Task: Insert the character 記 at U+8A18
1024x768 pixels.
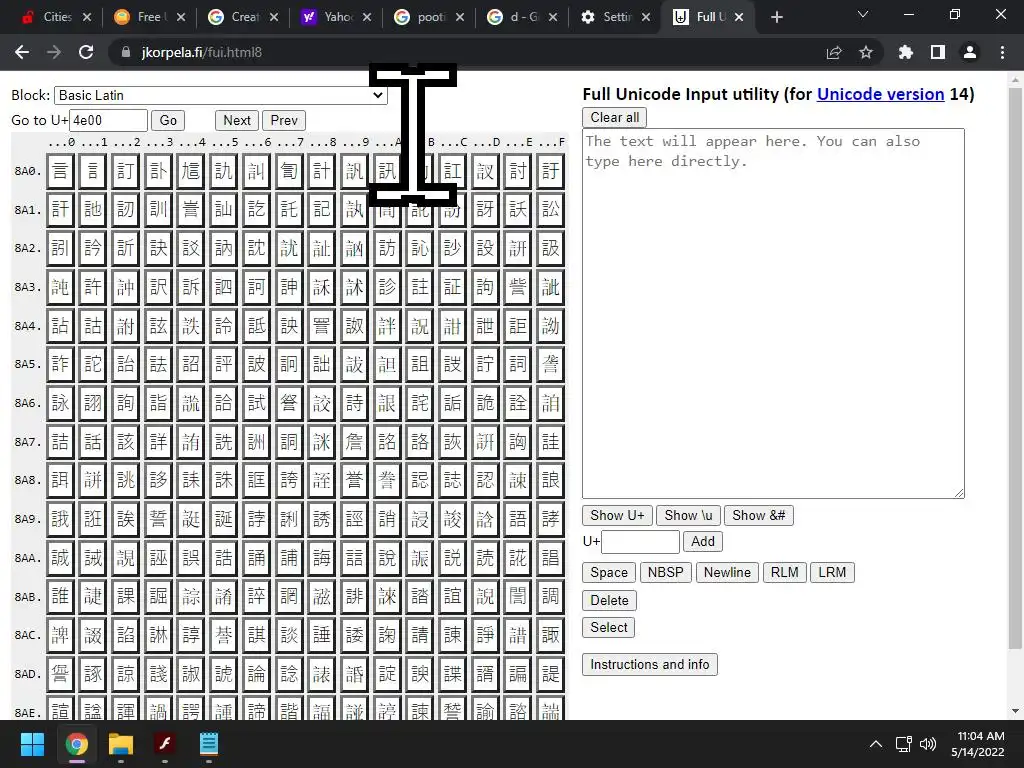Action: (321, 210)
